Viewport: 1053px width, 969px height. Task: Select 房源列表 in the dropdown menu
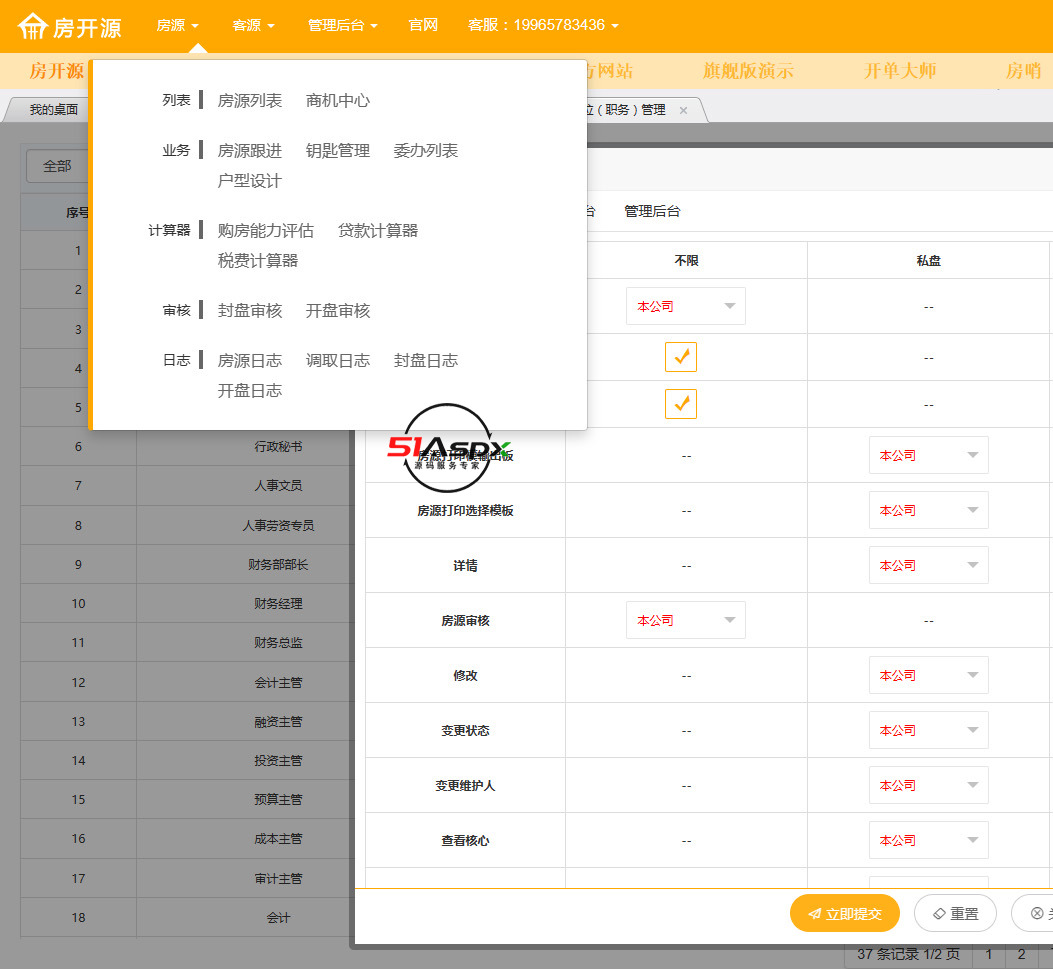(x=250, y=101)
